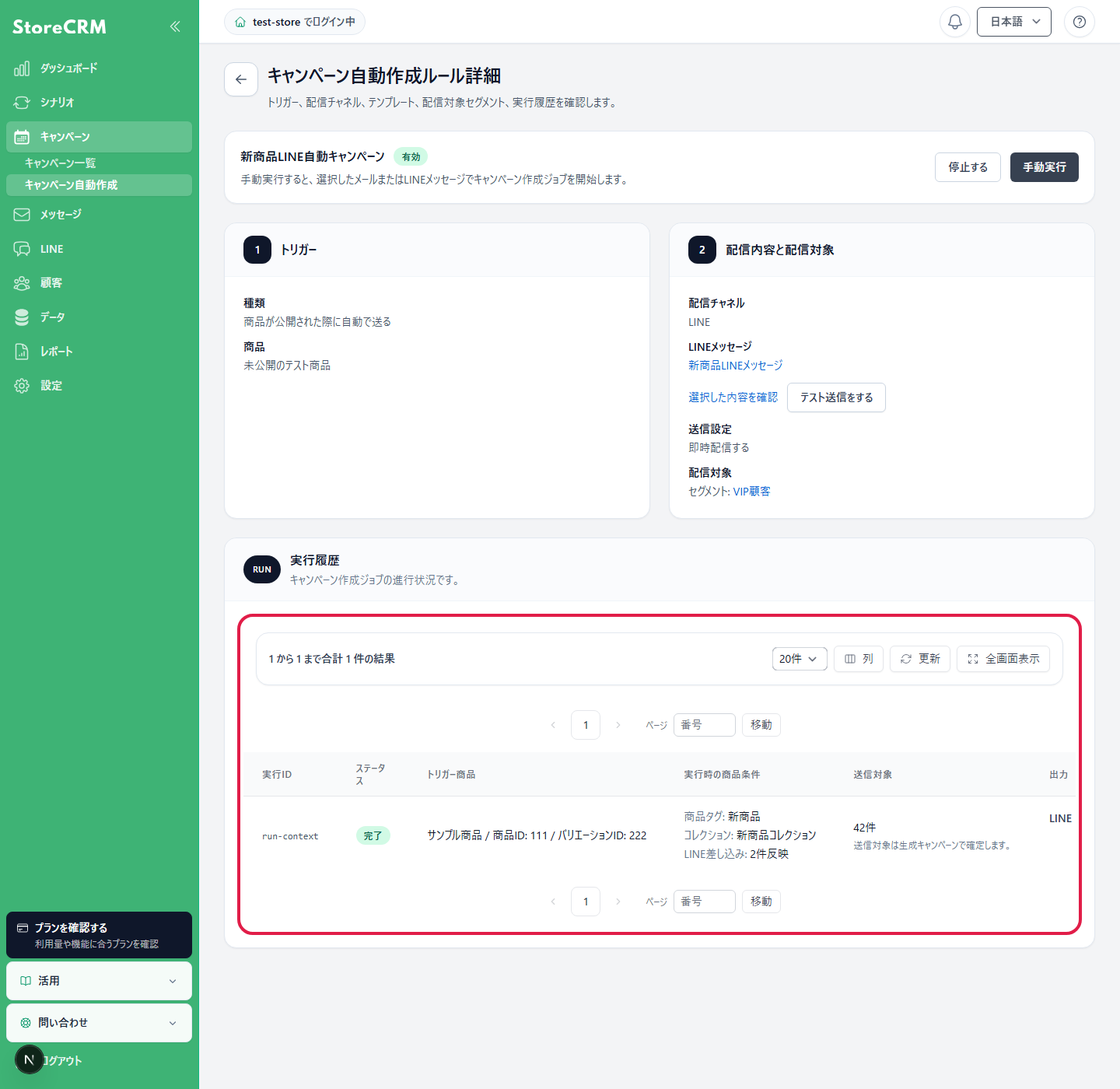The image size is (1120, 1089).
Task: Click the 有効 status badge
Action: click(x=411, y=157)
